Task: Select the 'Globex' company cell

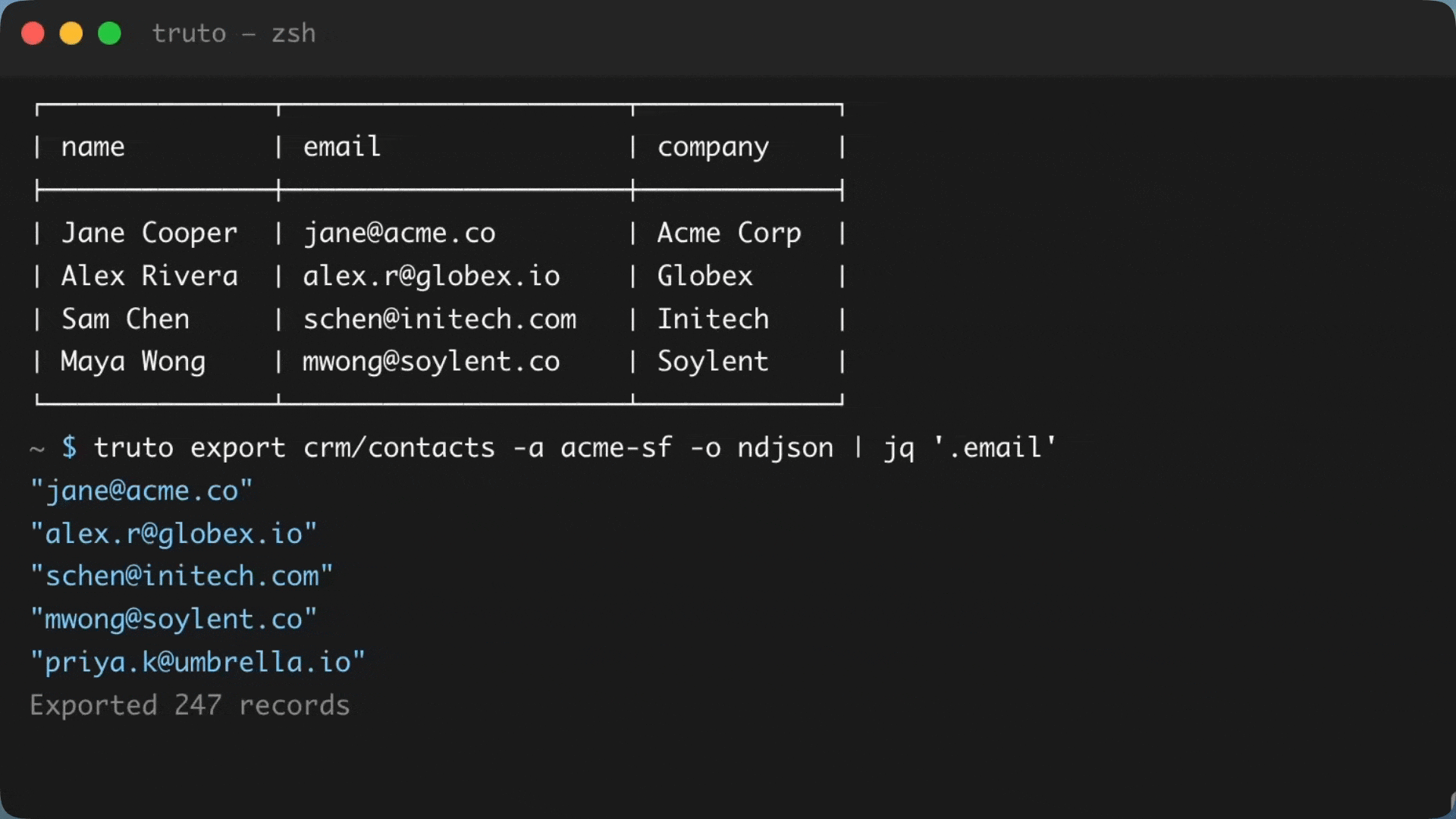Action: [x=704, y=275]
